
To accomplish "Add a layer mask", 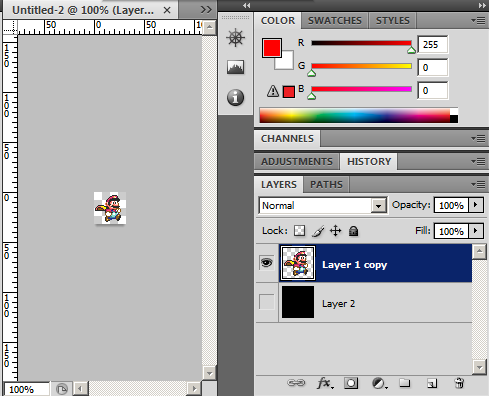I will pos(351,383).
